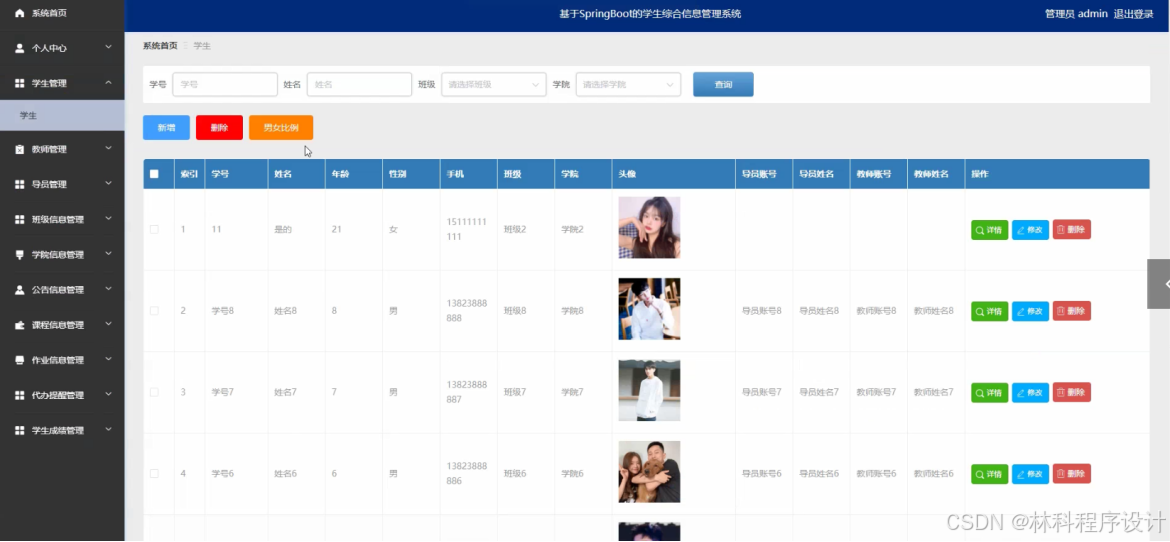
Task: Click 删除 for row 学号7
Action: [x=1072, y=393]
